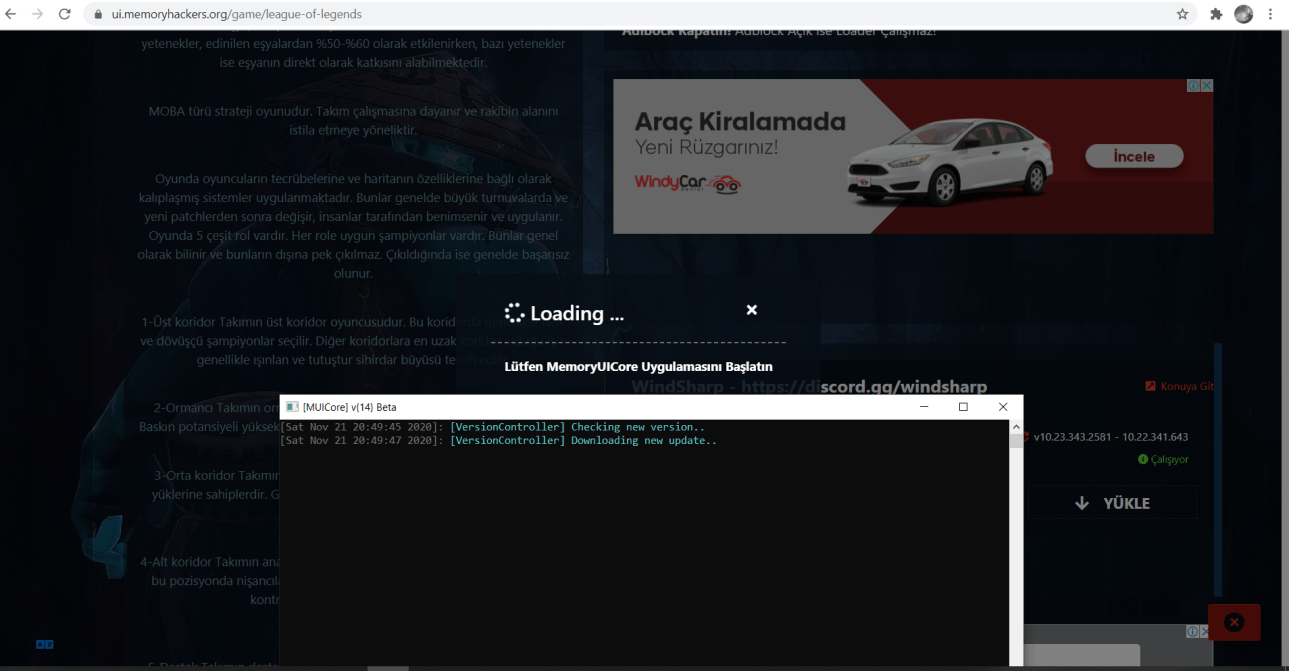Click the WindSharp discord.gg heading
Image resolution: width=1289 pixels, height=671 pixels.
coord(809,386)
